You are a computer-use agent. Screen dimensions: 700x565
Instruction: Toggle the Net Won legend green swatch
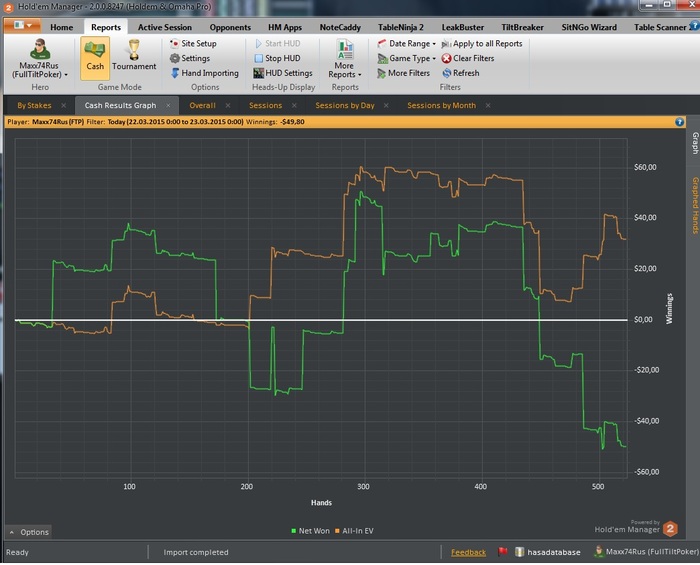point(293,531)
